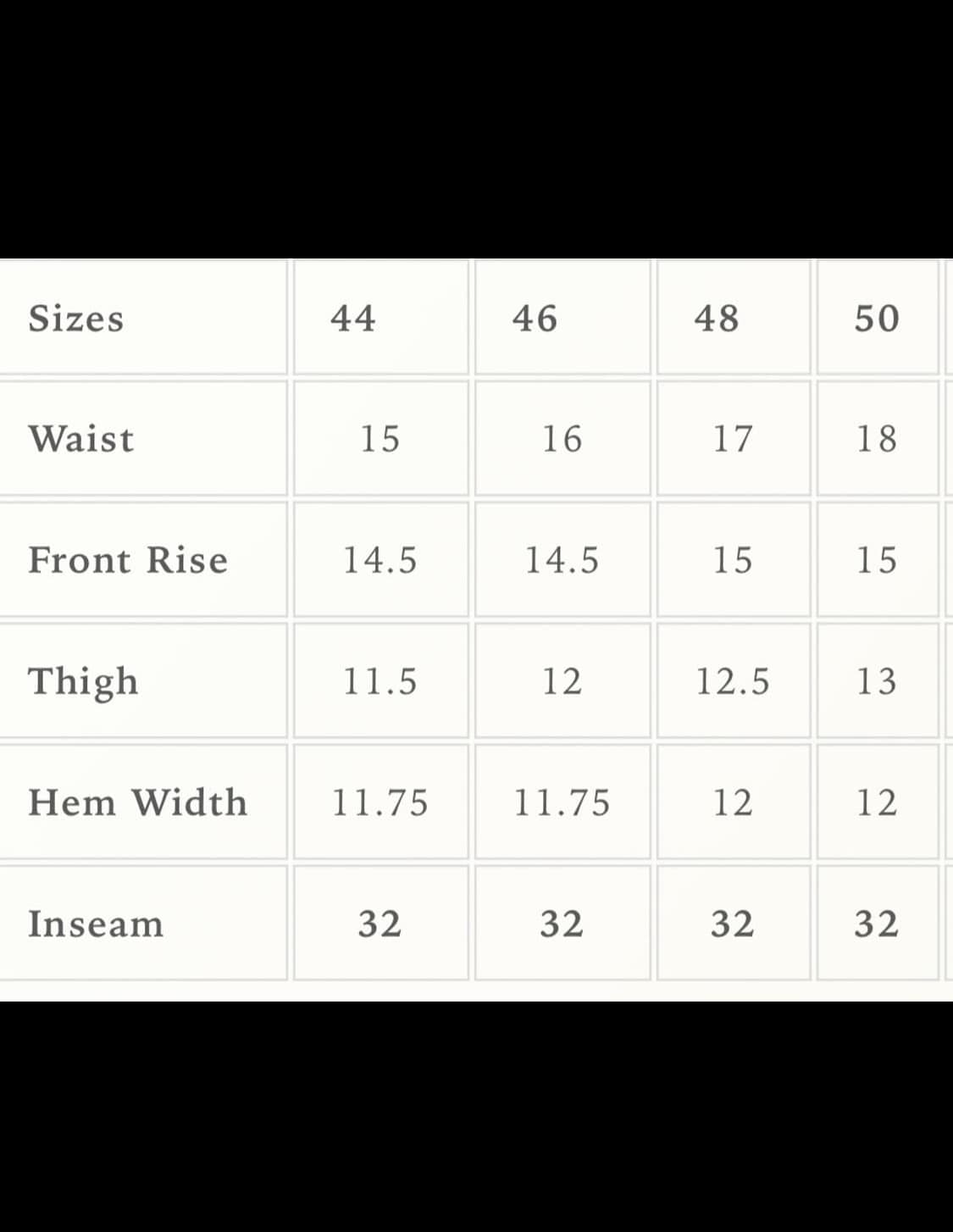Click inseam value 32 for size 48
The image size is (953, 1232).
pos(733,924)
